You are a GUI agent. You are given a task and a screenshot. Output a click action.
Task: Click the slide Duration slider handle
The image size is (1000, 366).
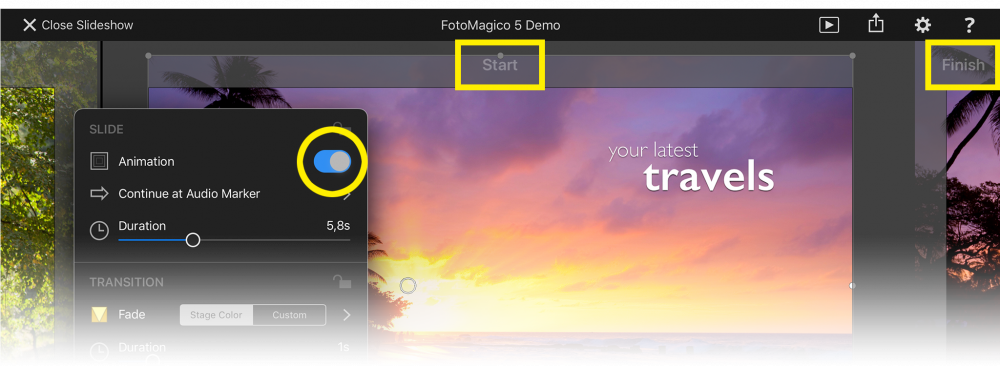193,240
